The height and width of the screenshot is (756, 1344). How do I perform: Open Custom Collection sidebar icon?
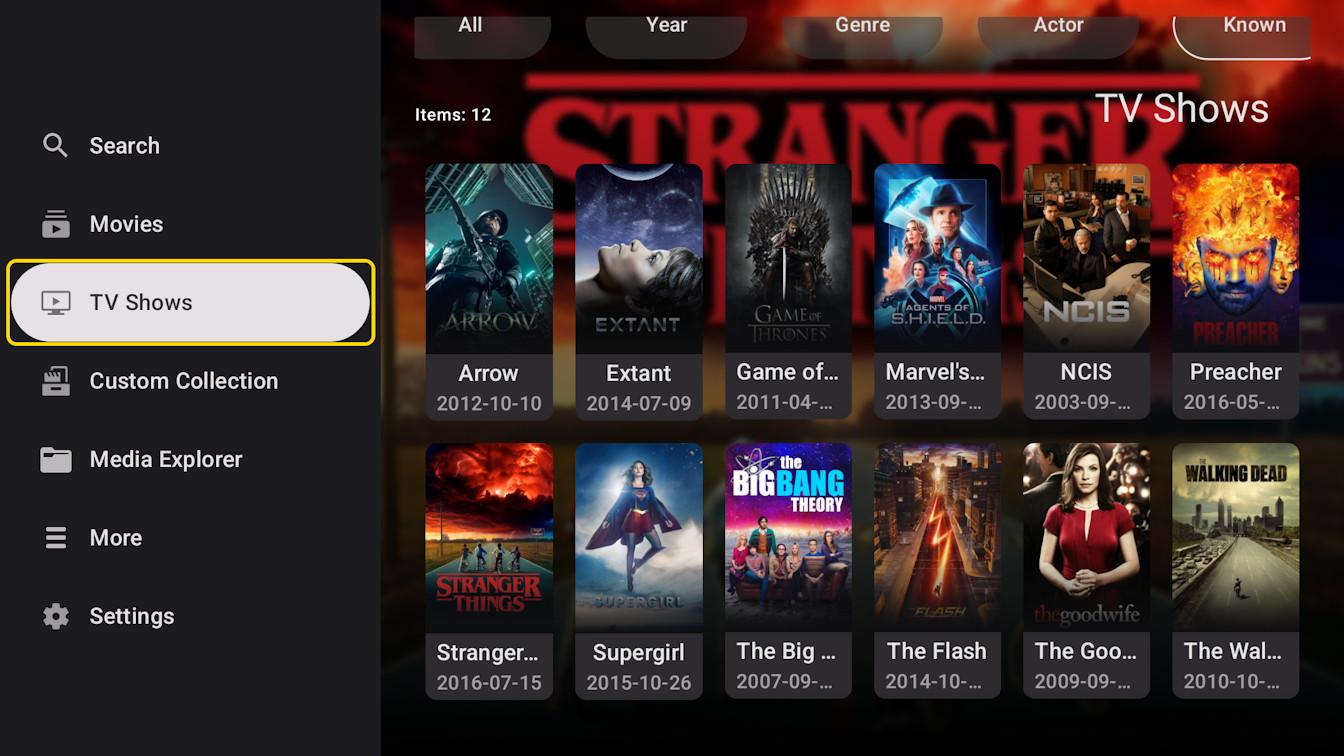[56, 381]
